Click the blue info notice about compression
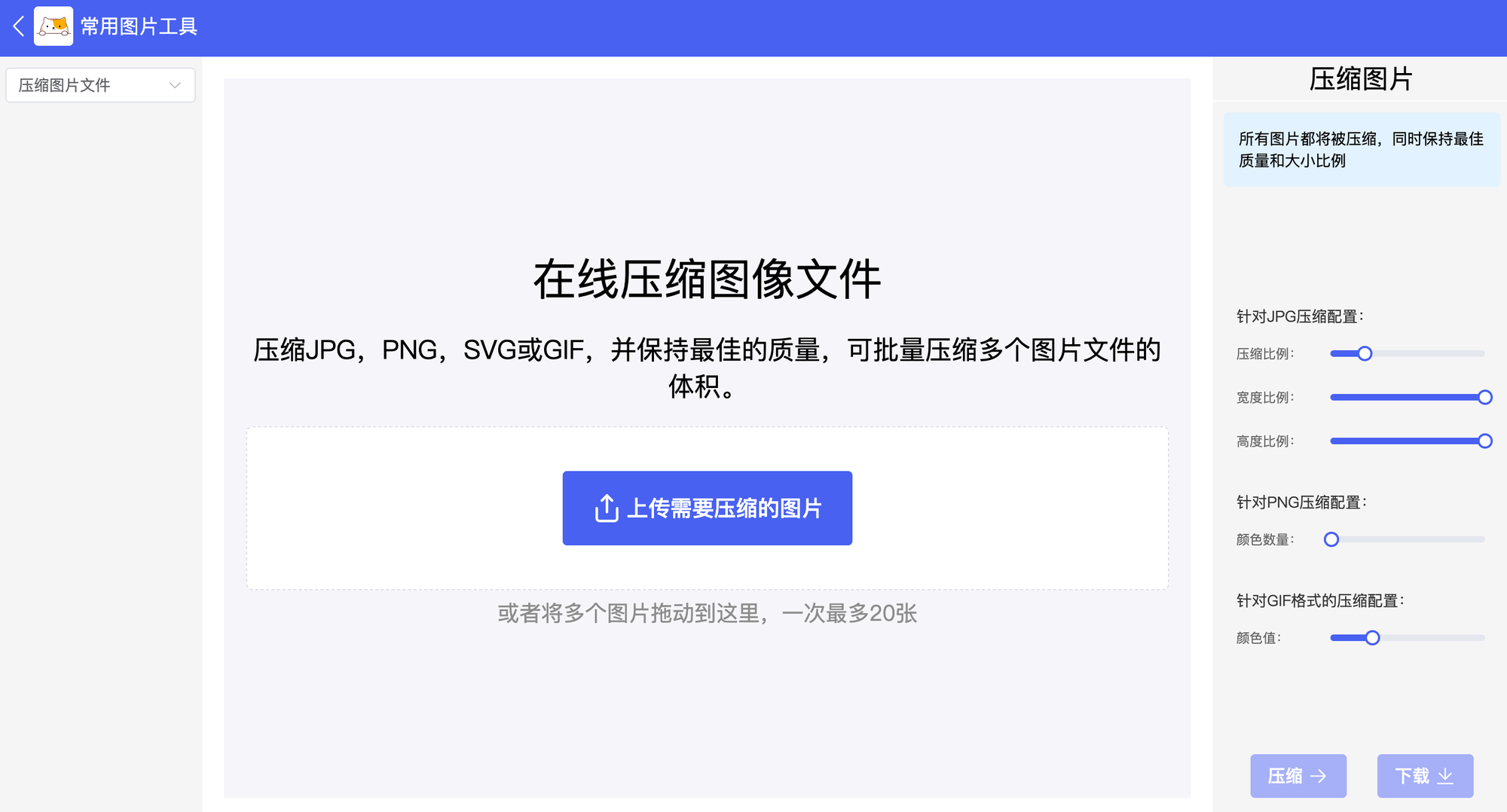This screenshot has height=812, width=1507. tap(1362, 150)
